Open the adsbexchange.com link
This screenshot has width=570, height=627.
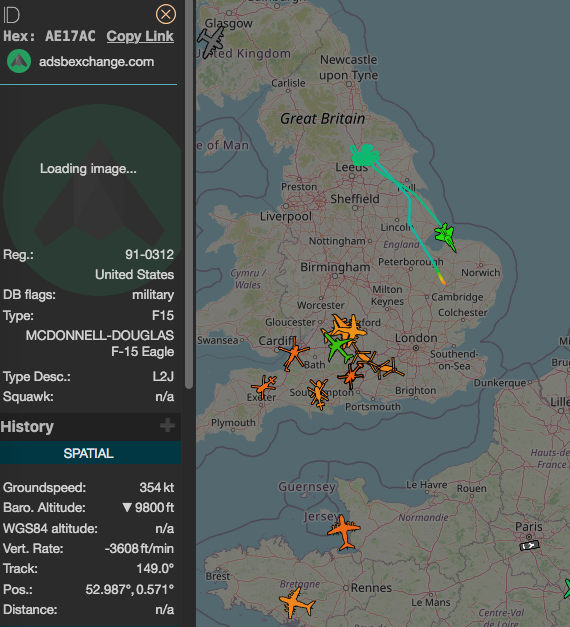pyautogui.click(x=96, y=62)
